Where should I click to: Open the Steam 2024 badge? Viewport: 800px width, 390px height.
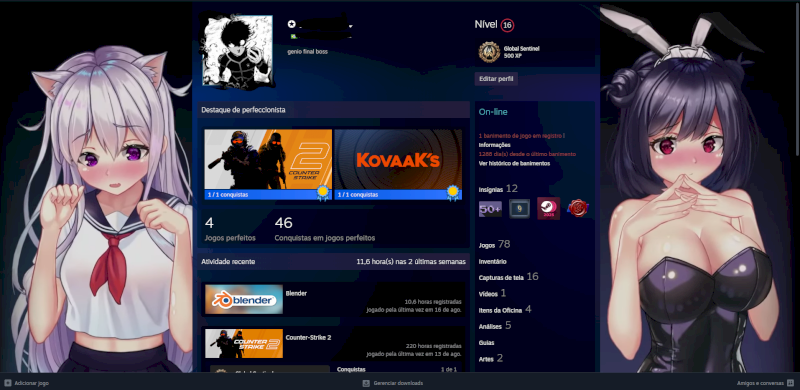548,209
